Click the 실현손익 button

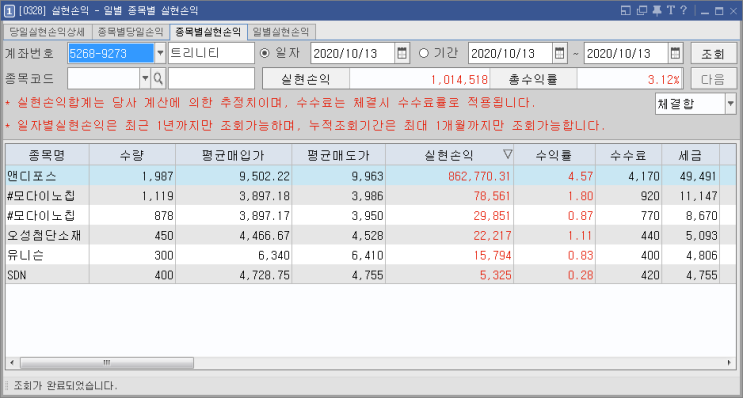pos(306,79)
